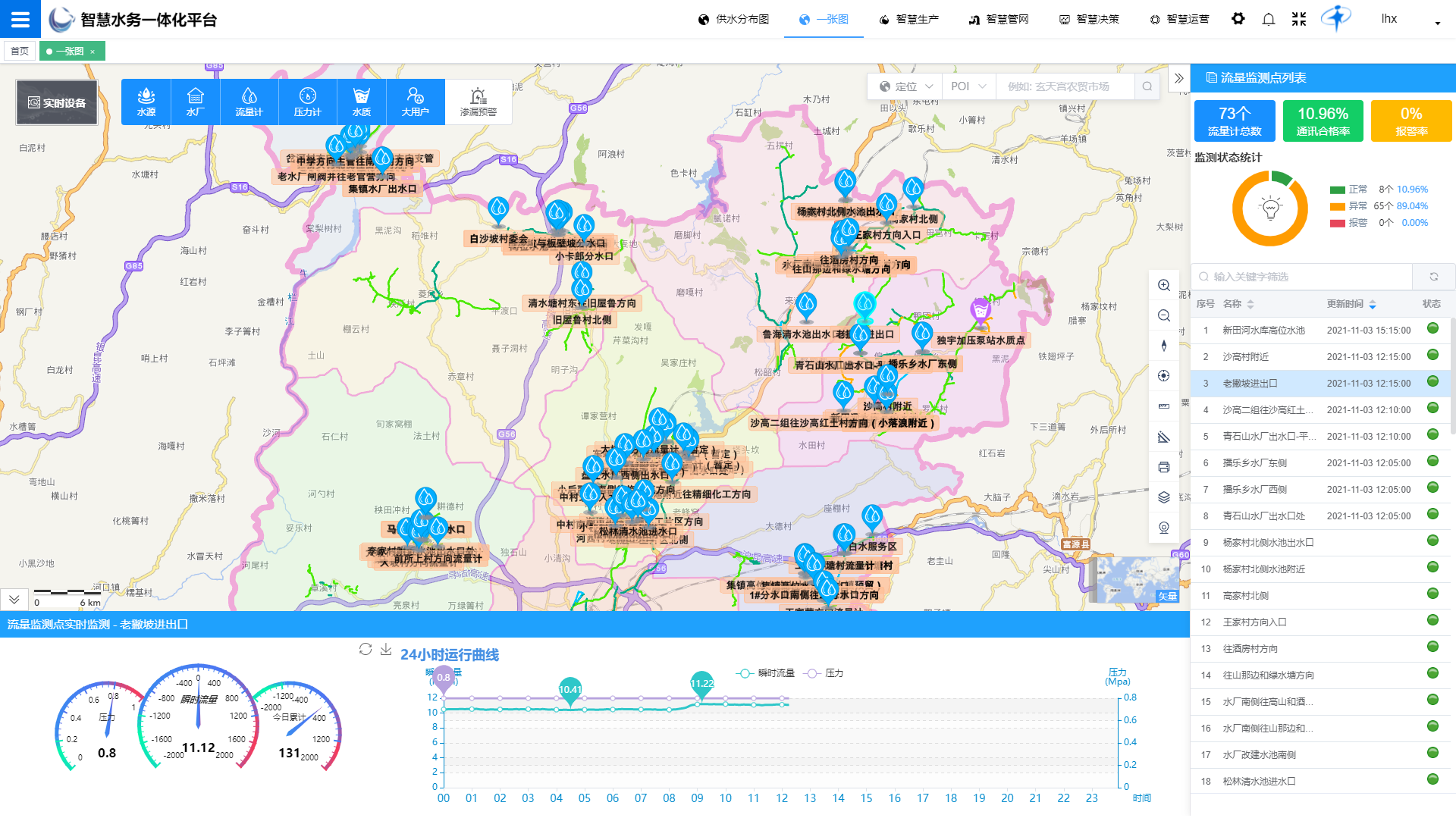Click the map print icon
1456x818 pixels.
(x=1164, y=467)
